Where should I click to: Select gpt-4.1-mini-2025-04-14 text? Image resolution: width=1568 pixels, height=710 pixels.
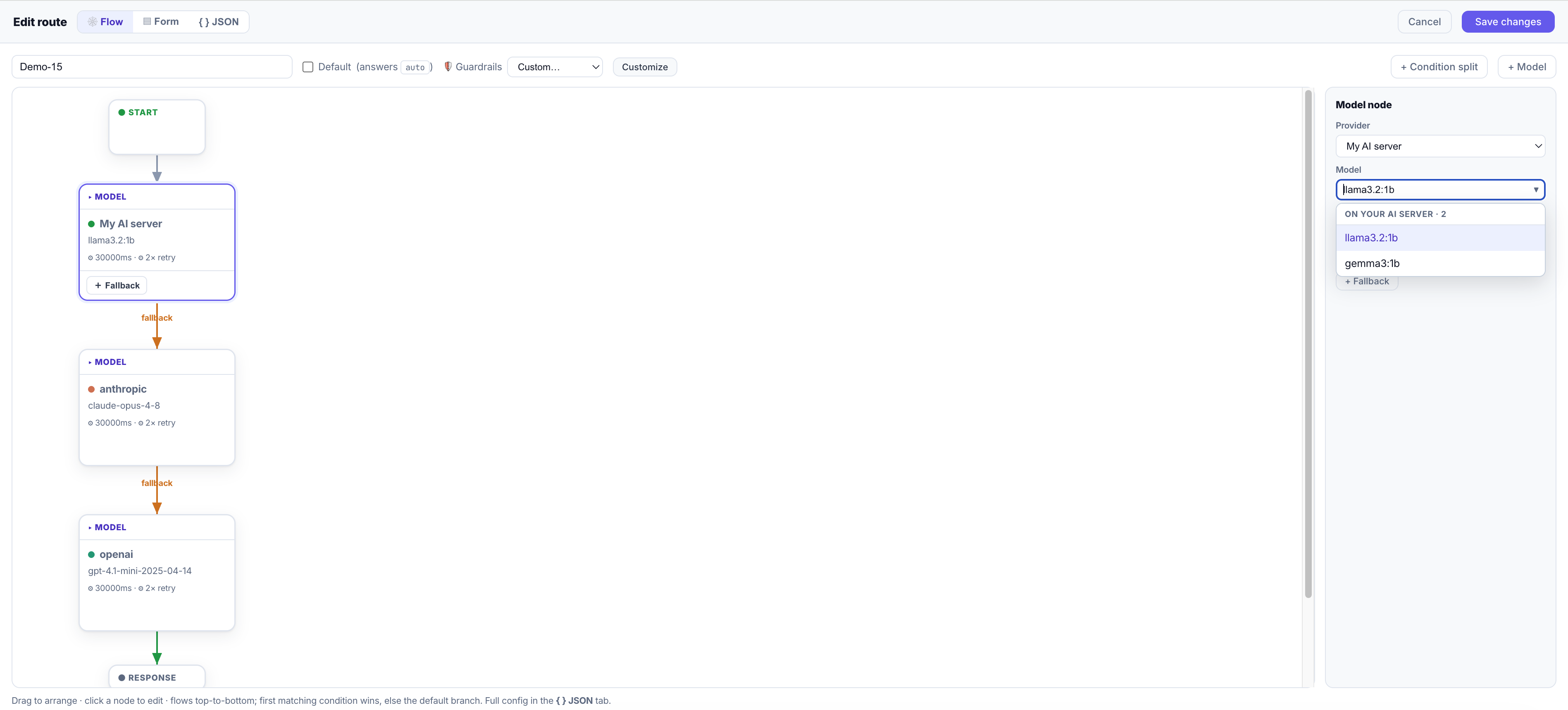click(140, 571)
